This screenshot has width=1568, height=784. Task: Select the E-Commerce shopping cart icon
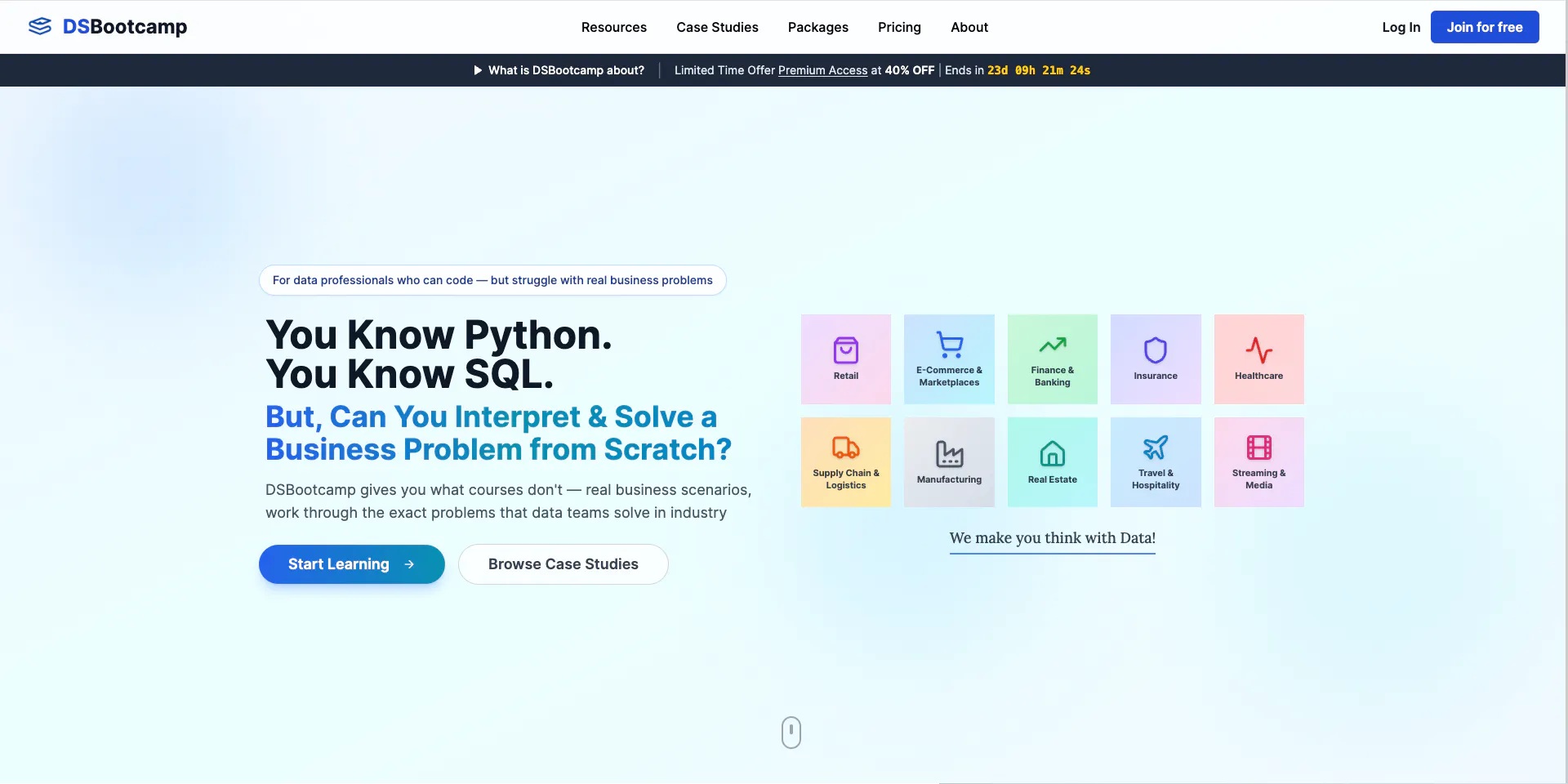[950, 345]
